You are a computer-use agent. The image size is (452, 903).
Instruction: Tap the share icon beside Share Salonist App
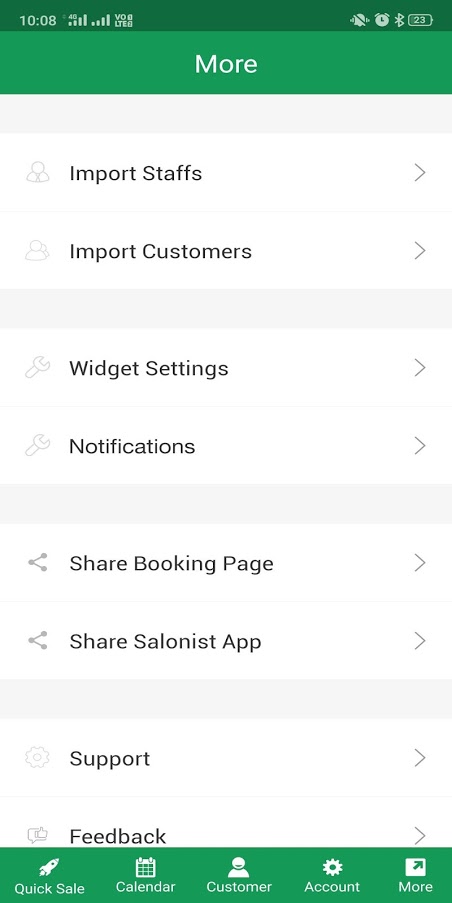[38, 641]
